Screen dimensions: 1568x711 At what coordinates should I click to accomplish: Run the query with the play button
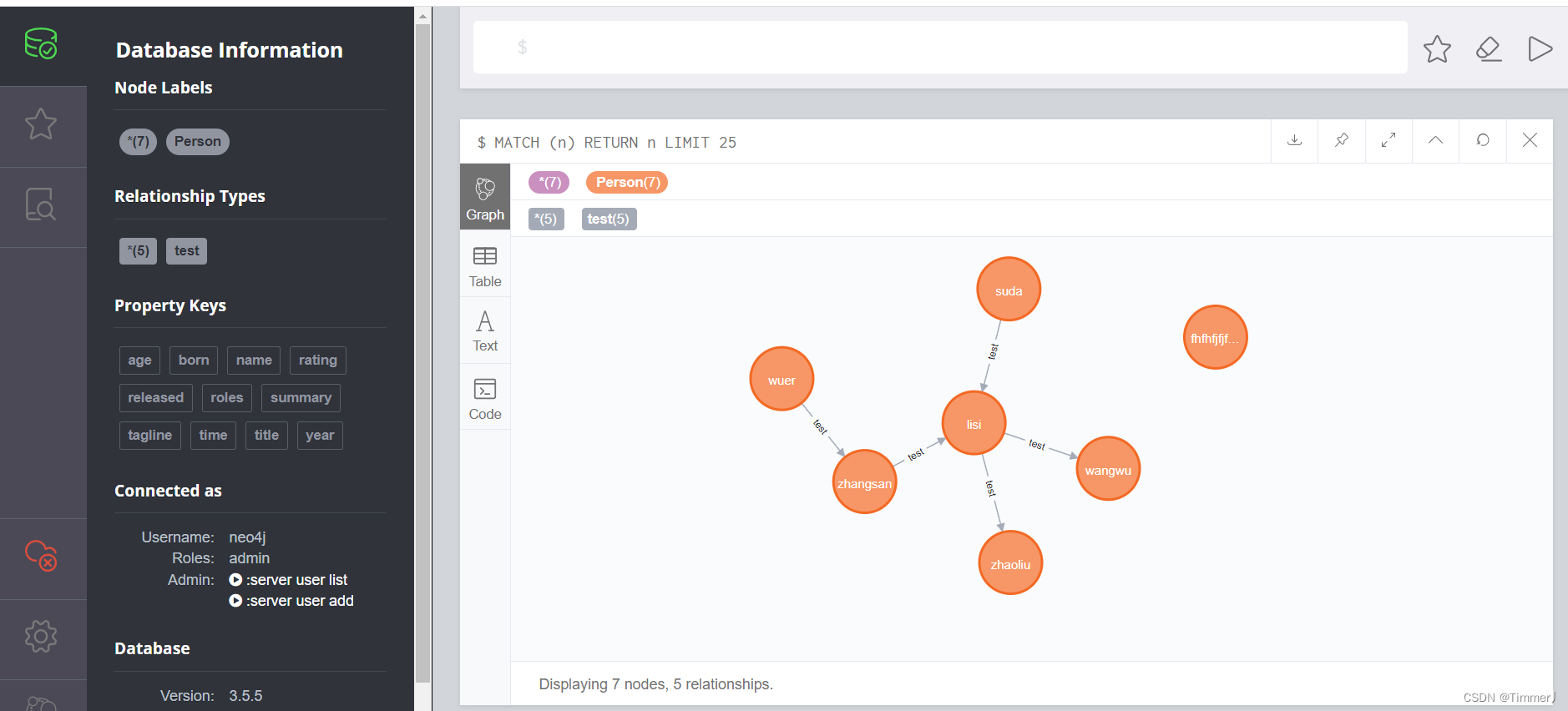1540,48
